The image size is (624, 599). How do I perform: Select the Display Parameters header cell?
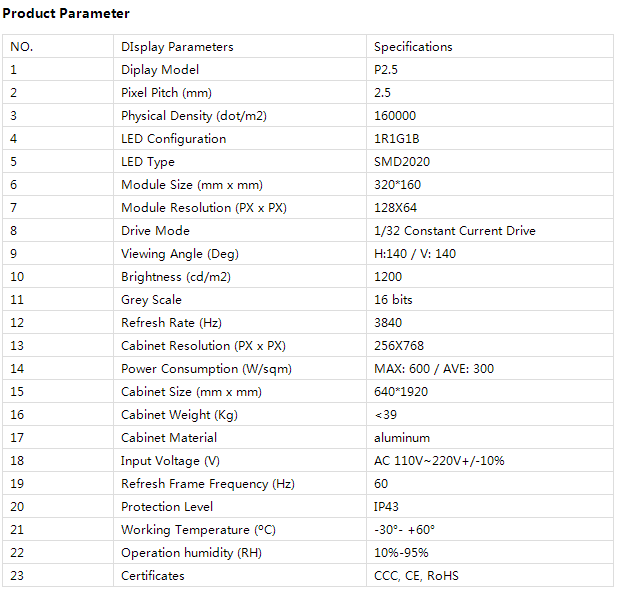click(177, 47)
